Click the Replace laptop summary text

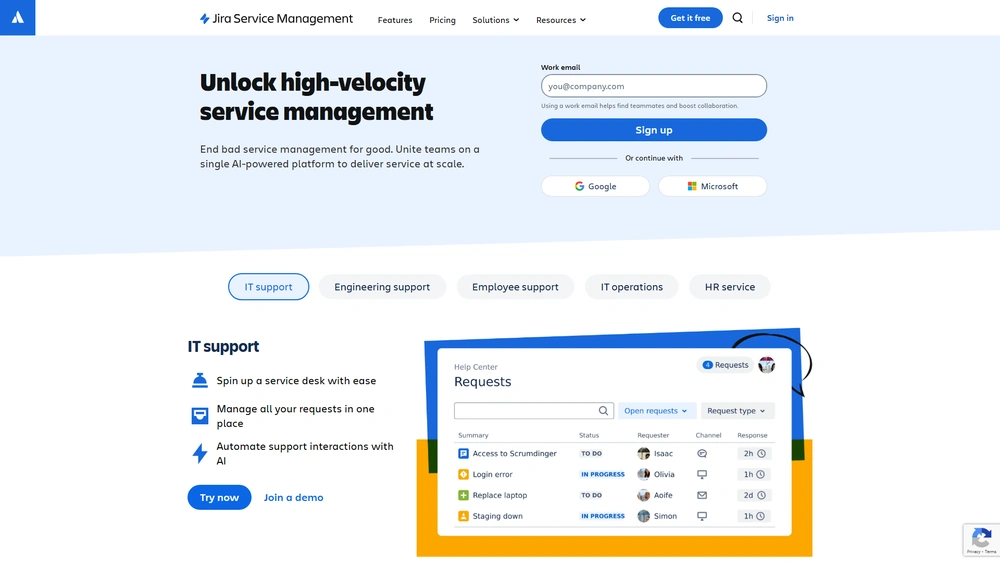tap(500, 495)
